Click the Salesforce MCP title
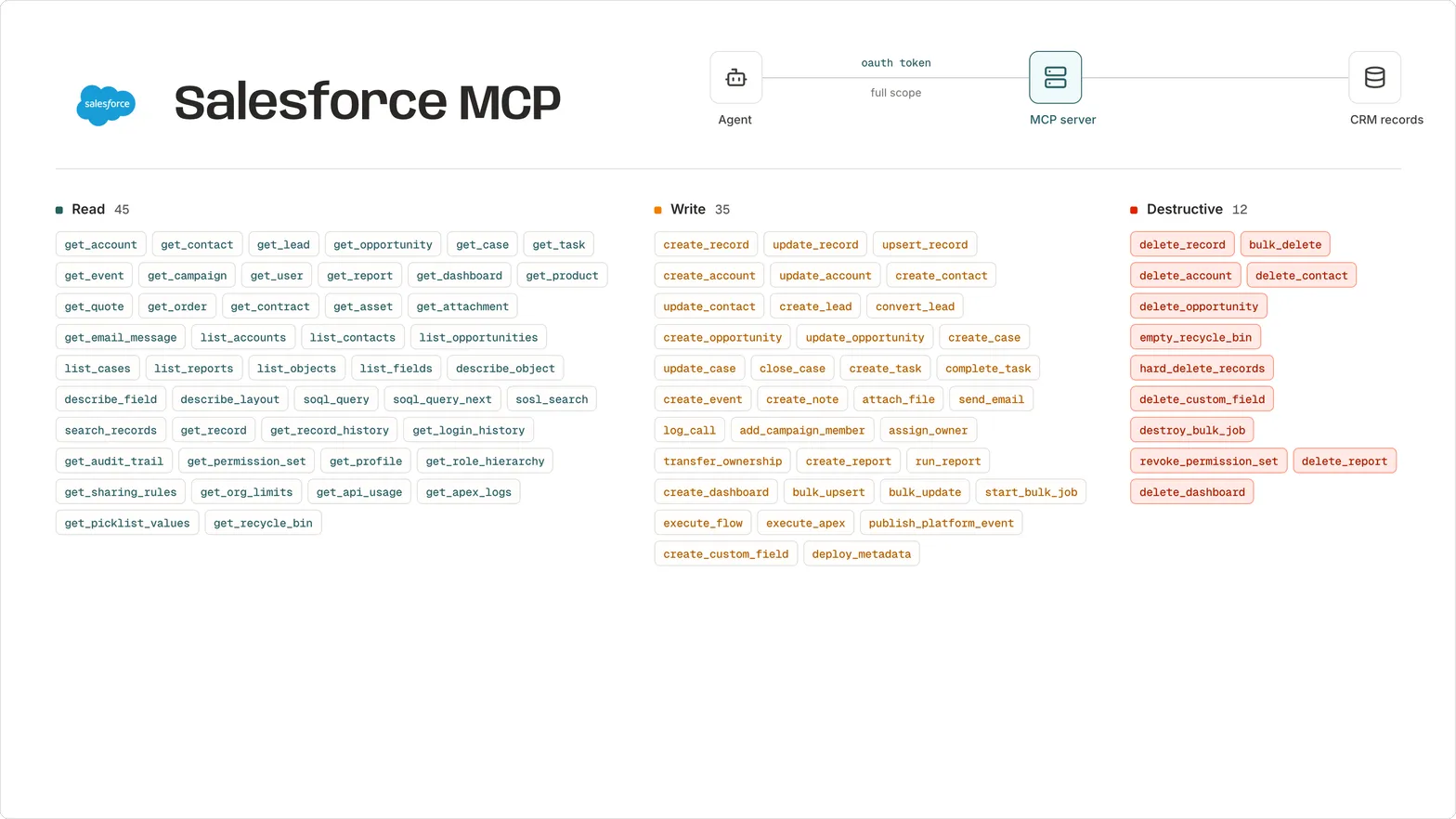This screenshot has width=1456, height=819. (x=368, y=102)
